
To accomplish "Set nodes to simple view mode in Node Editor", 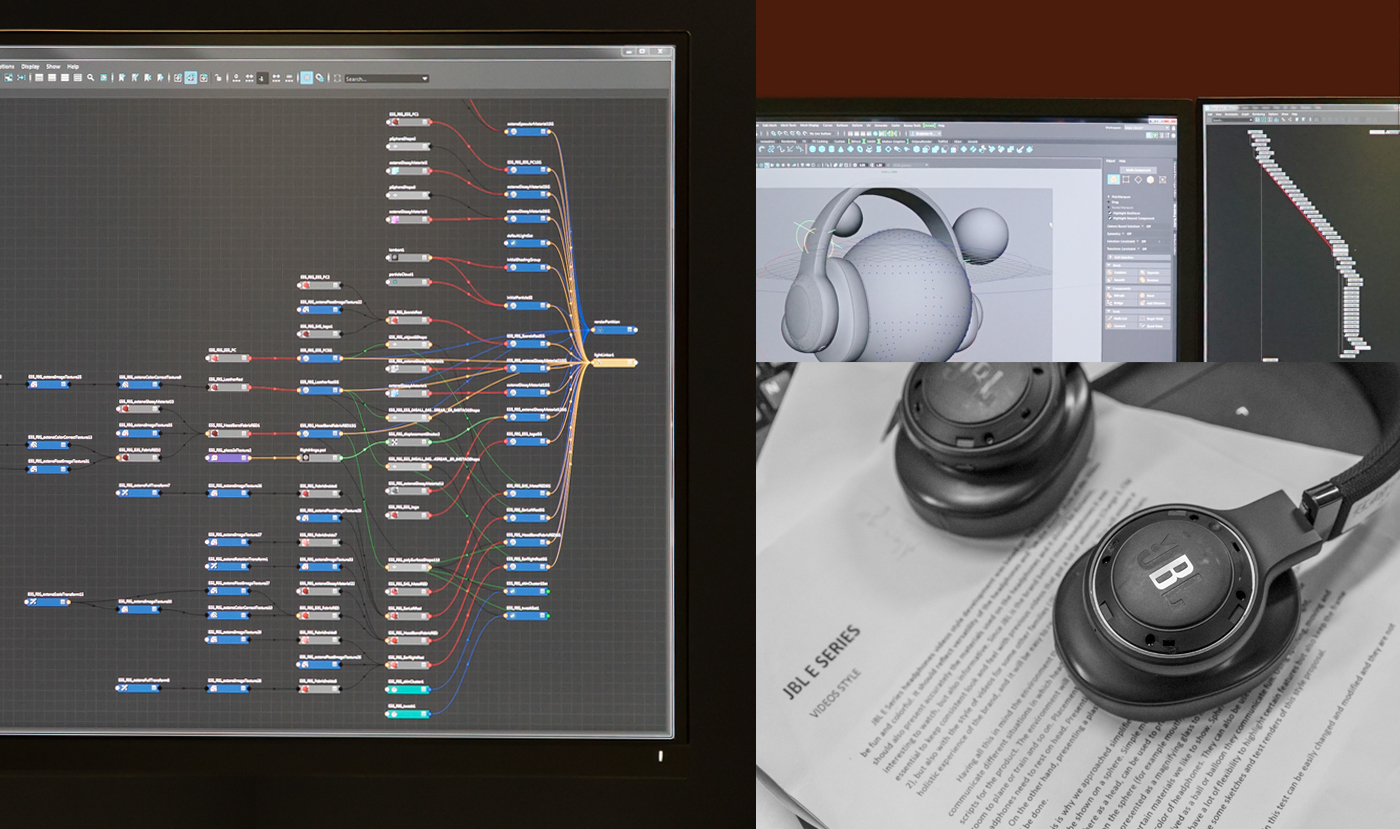I will tap(39, 77).
